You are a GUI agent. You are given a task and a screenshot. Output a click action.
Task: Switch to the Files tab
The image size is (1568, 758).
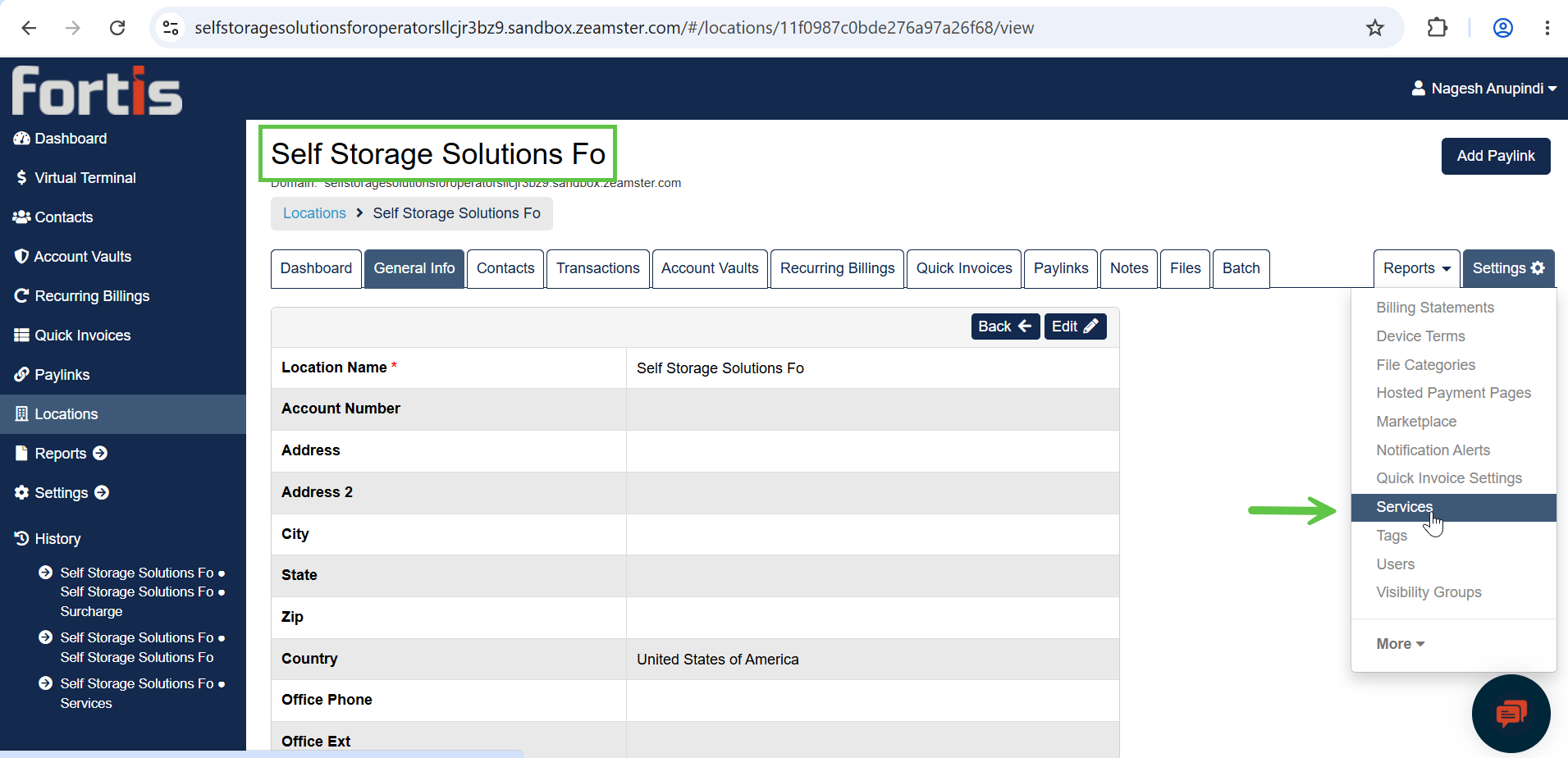tap(1186, 268)
